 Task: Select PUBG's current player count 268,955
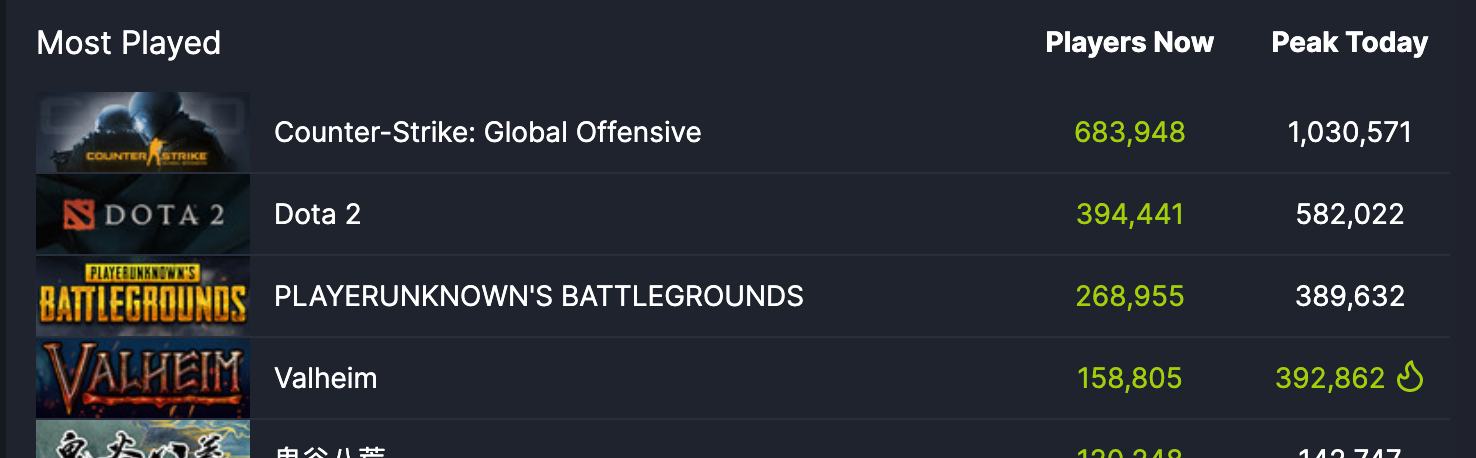[1130, 296]
